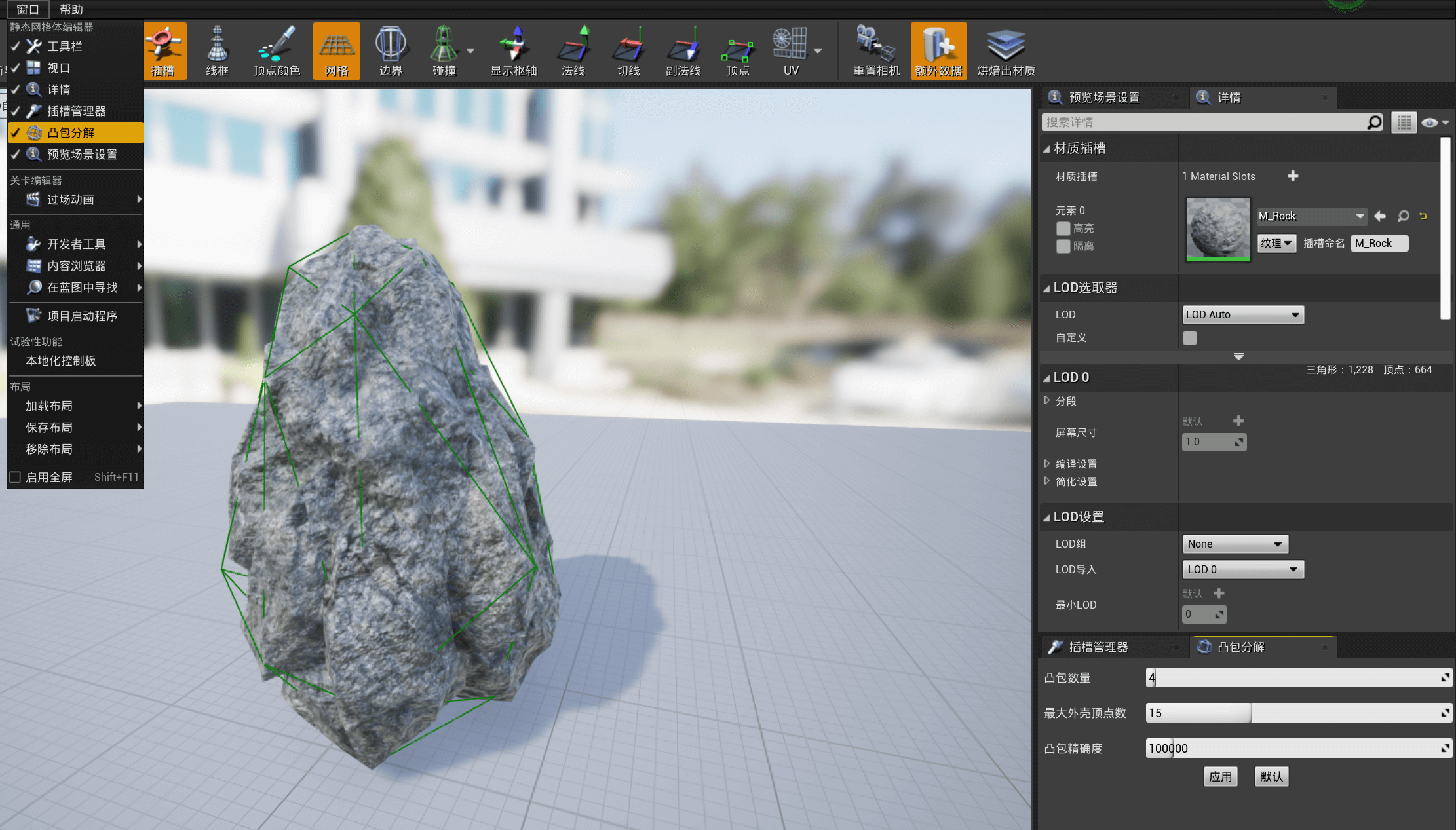Toggle 工具栏 toolbar item in window menu
This screenshot has width=1456, height=830.
(x=75, y=46)
